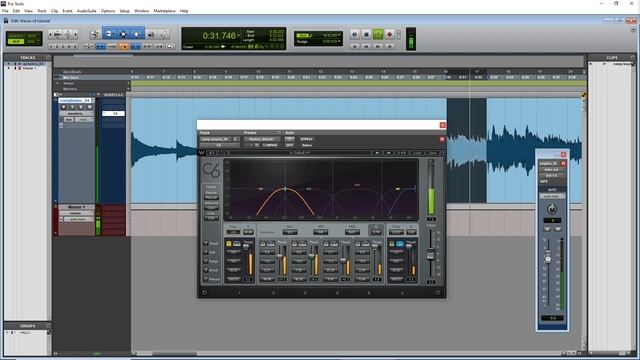Toggle the solo button on C6 band four
The image size is (640, 360).
pyautogui.click(x=326, y=244)
